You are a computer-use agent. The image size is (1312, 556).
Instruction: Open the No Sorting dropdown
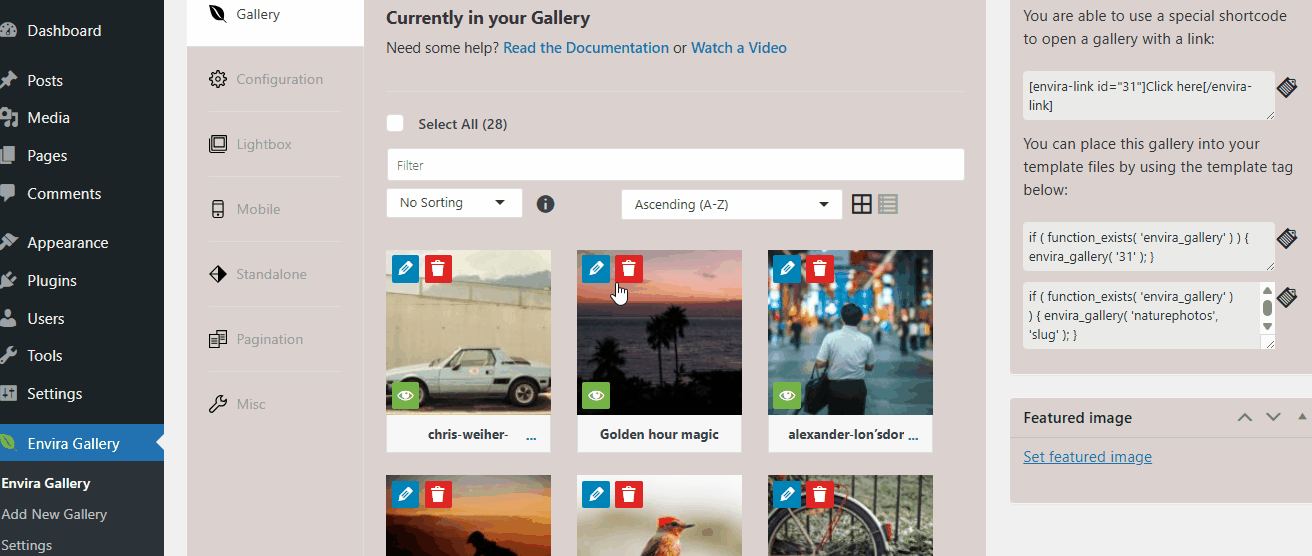(x=454, y=203)
